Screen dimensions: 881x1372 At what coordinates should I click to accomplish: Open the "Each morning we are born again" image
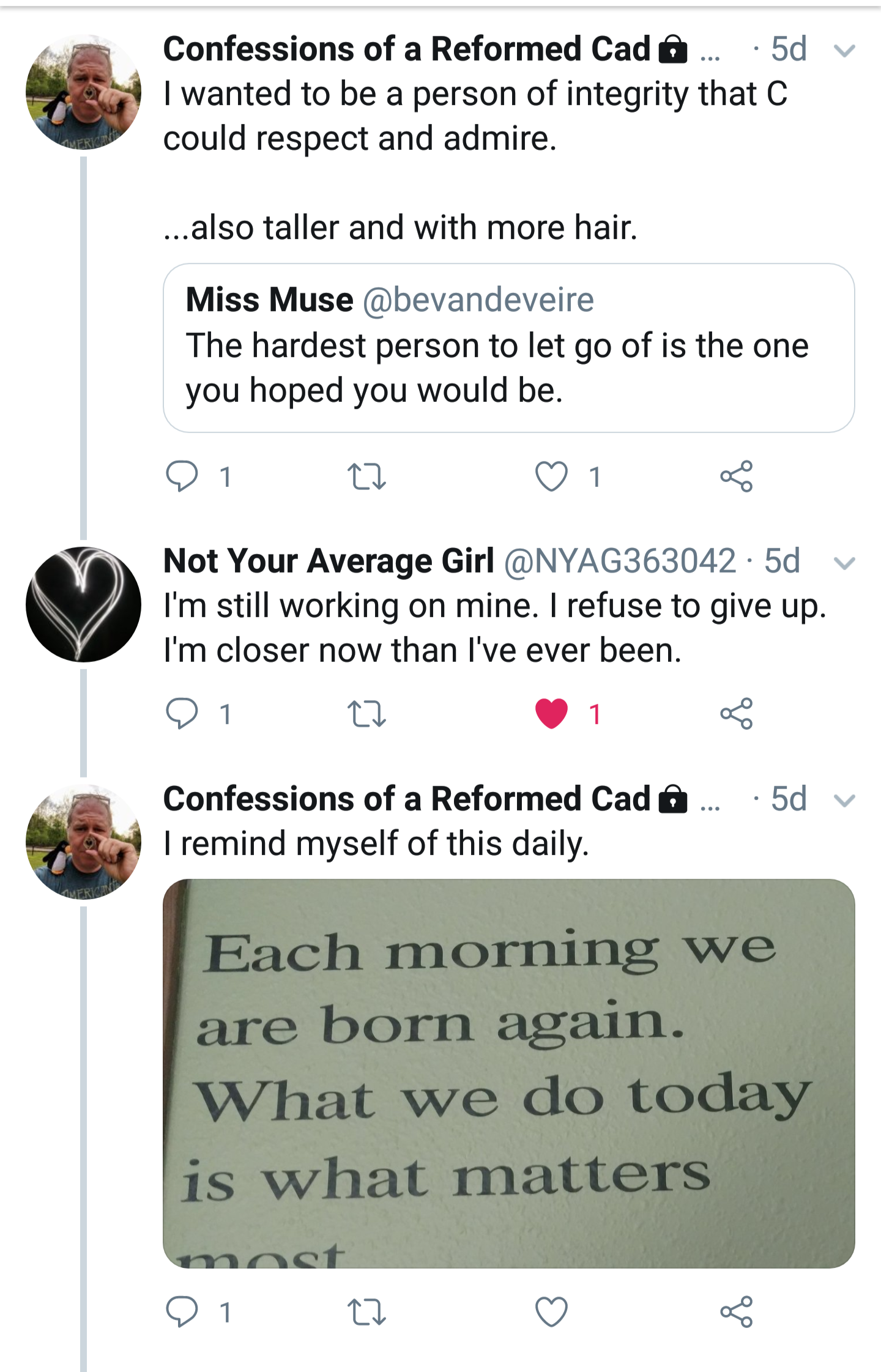point(508,1073)
